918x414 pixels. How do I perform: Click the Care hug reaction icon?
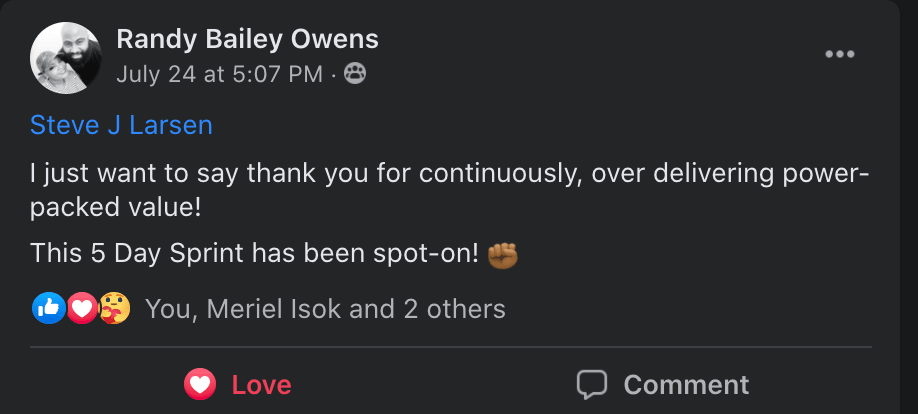115,309
